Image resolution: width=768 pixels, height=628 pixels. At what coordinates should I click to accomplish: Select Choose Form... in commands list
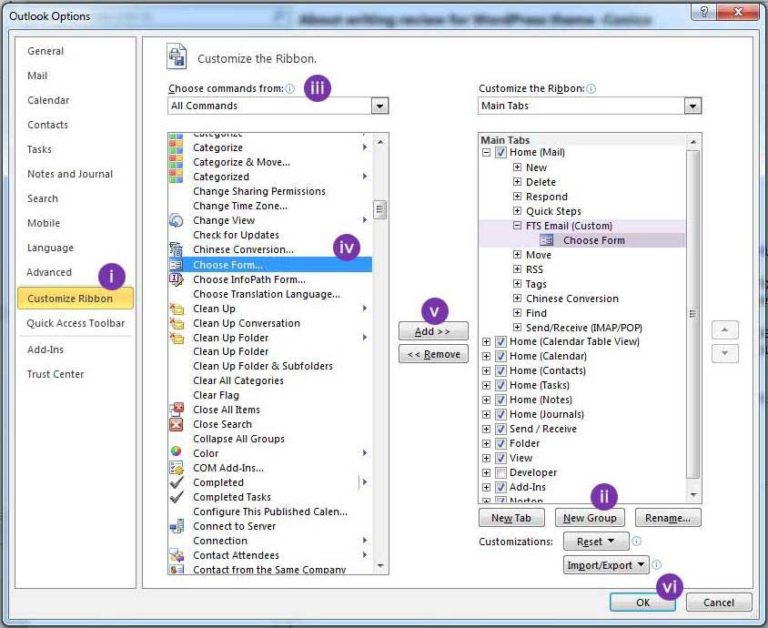[x=270, y=265]
